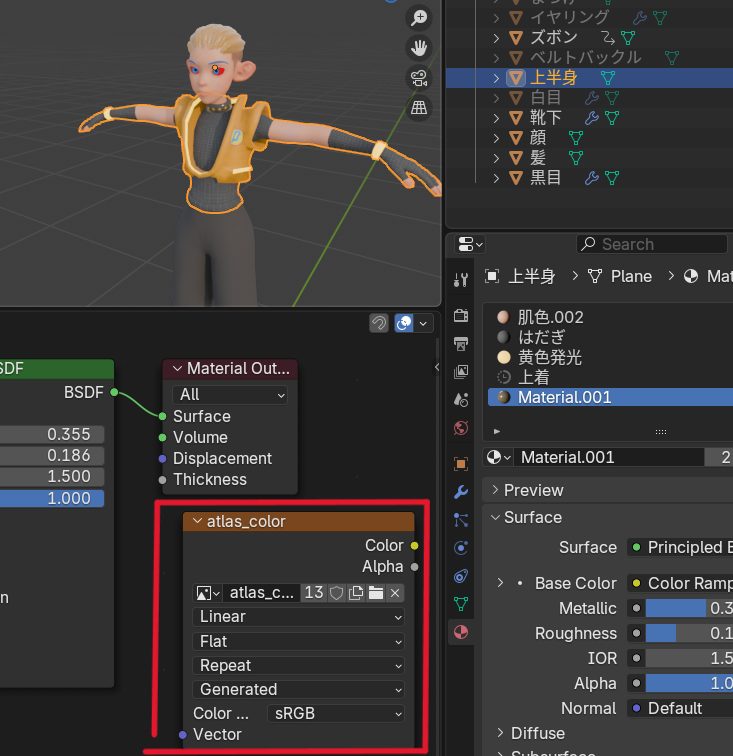
Task: Open the sRGB color space dropdown
Action: 337,714
